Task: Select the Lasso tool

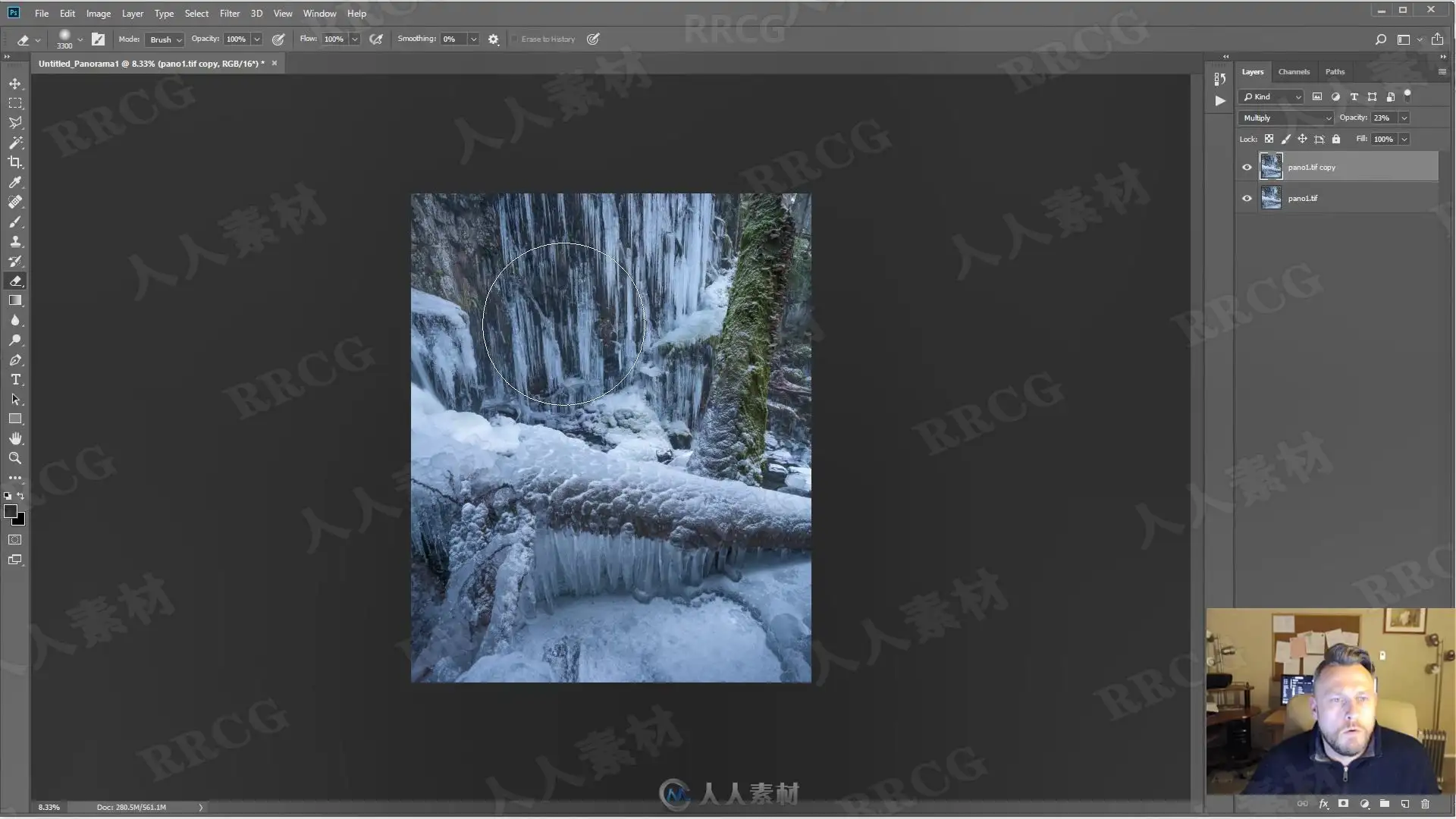Action: pos(15,123)
